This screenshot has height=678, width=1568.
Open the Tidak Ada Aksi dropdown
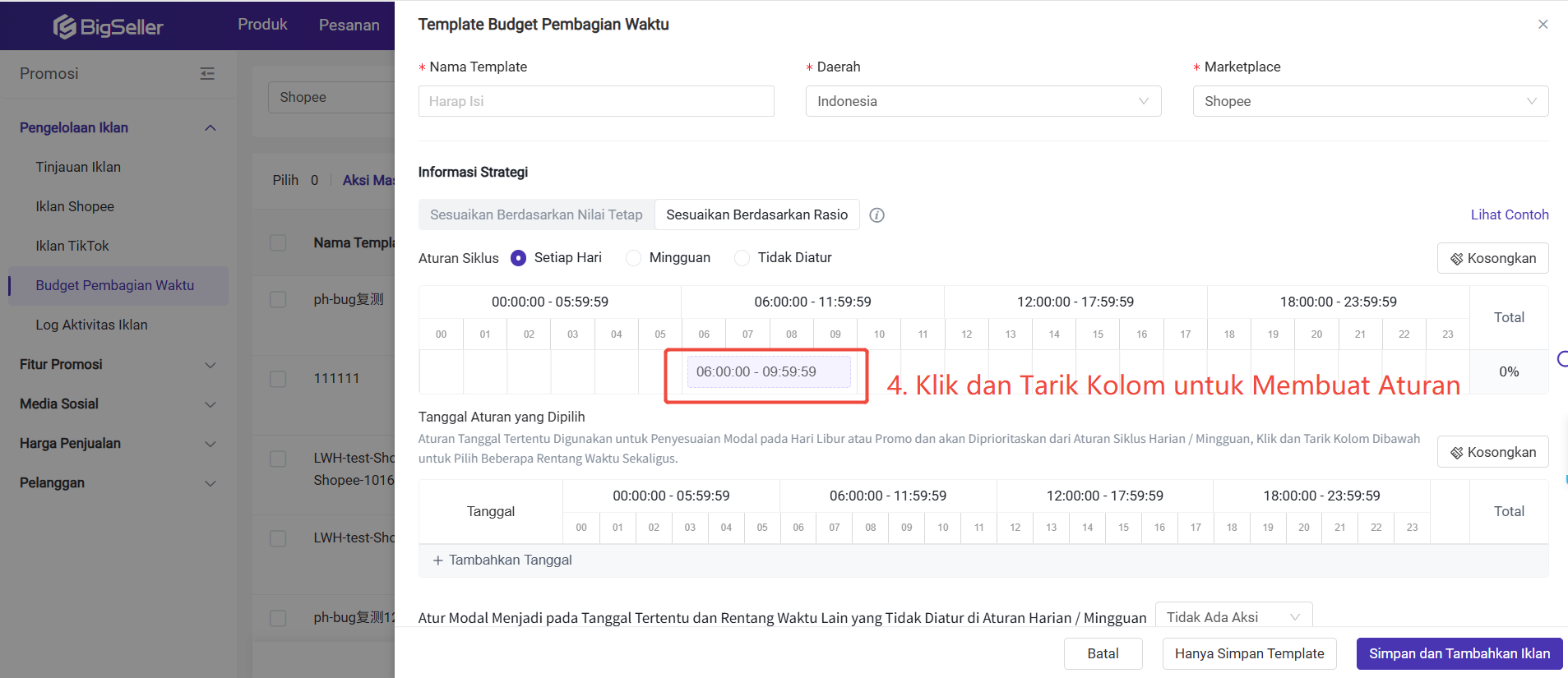1233,617
